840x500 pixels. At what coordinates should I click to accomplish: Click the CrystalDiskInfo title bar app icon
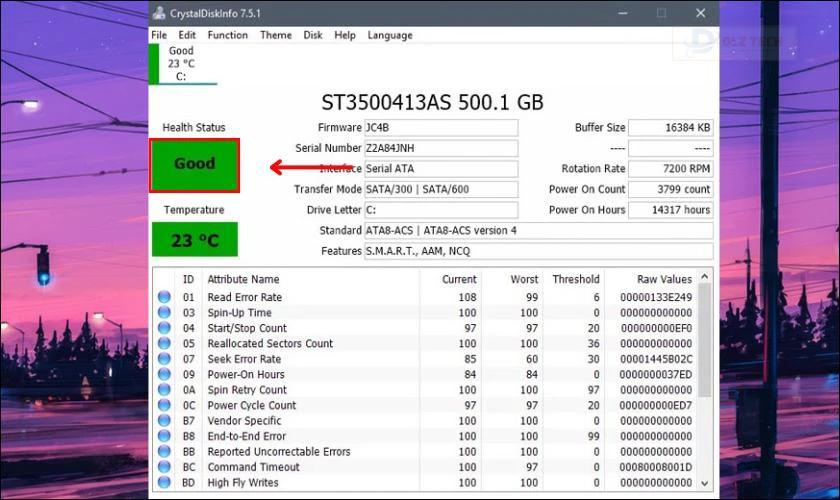coord(159,13)
